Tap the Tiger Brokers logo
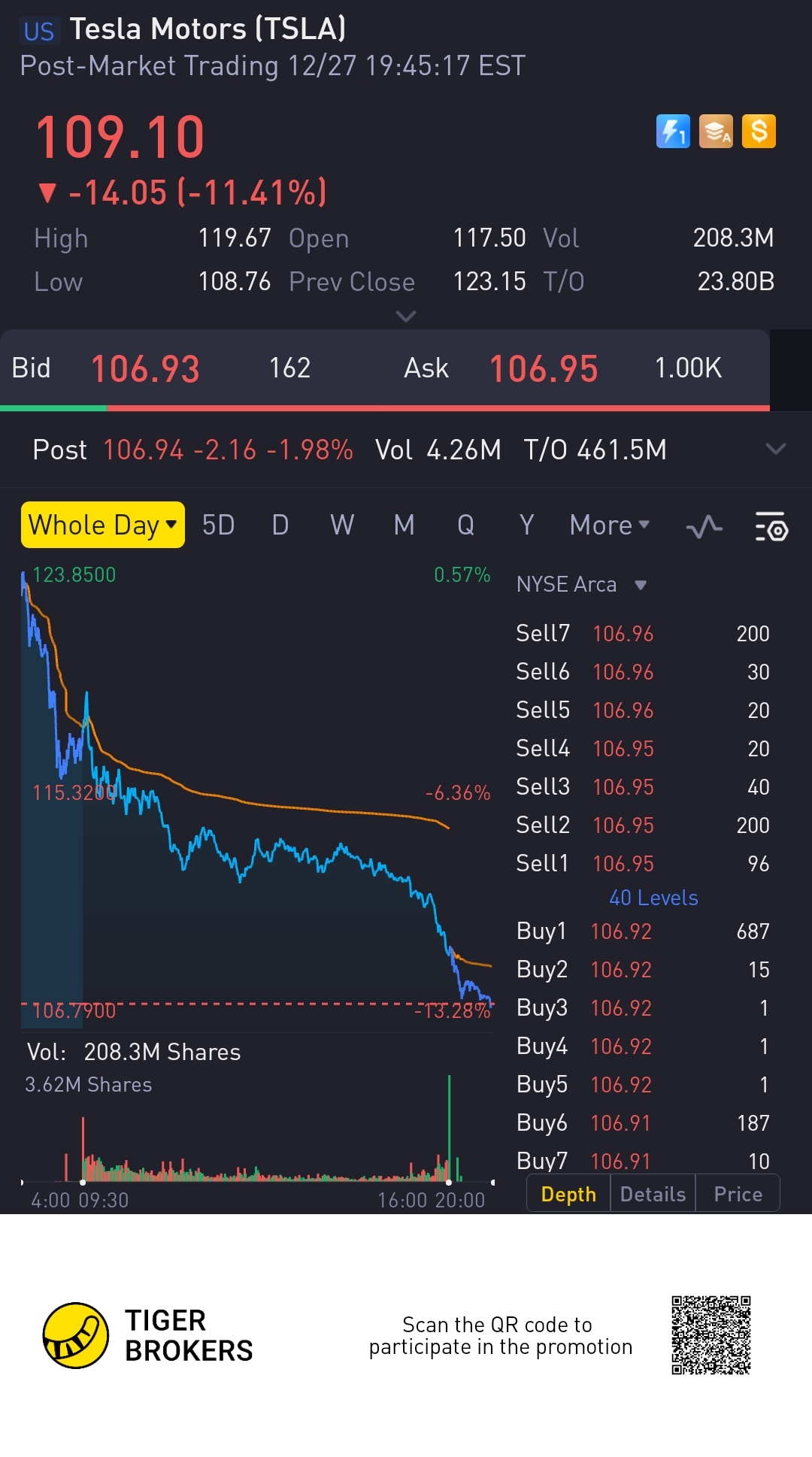The height and width of the screenshot is (1457, 812). (148, 1336)
